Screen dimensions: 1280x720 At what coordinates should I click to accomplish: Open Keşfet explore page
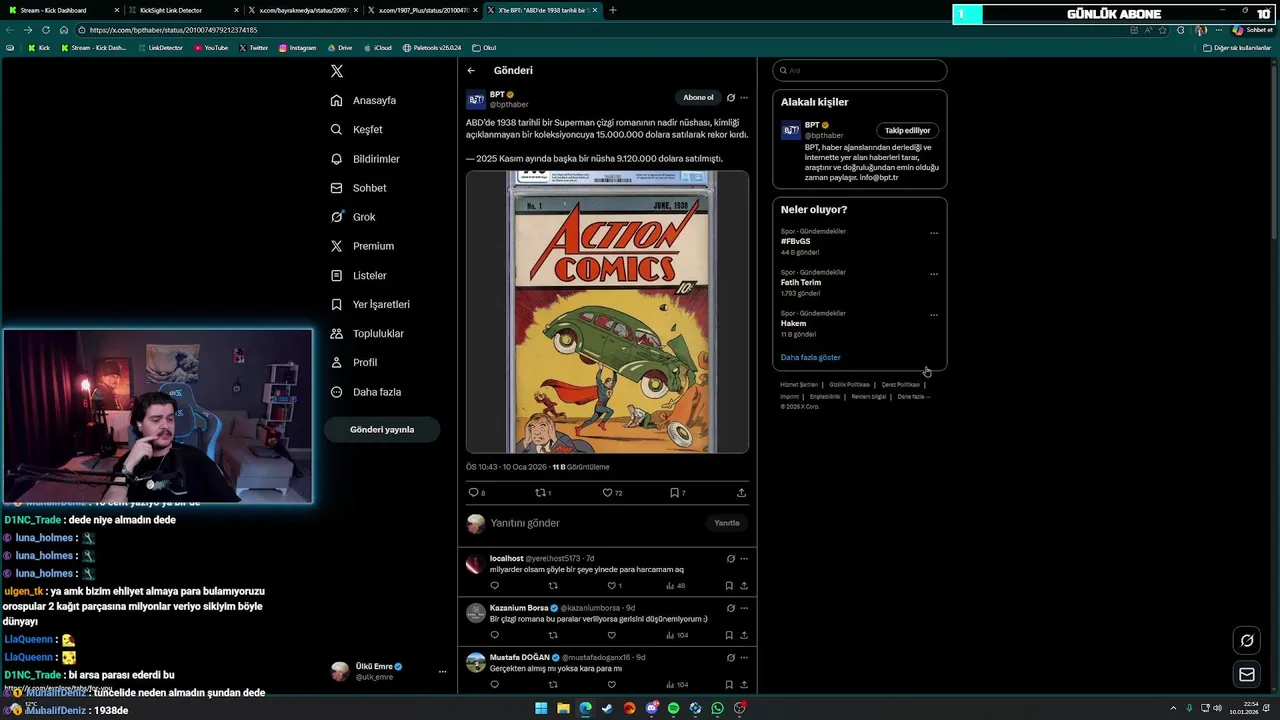tap(356, 129)
